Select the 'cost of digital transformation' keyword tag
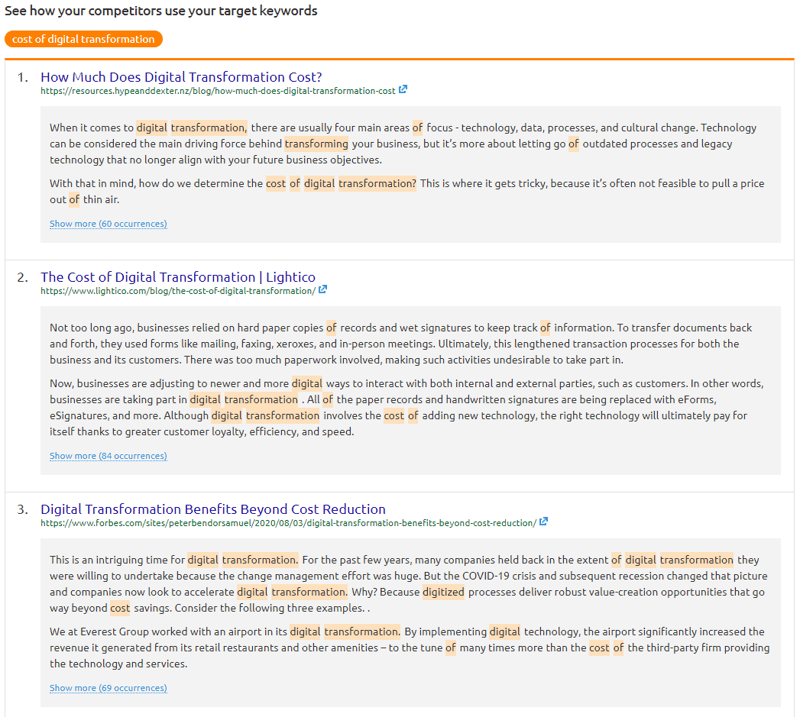The height and width of the screenshot is (717, 800). click(83, 39)
